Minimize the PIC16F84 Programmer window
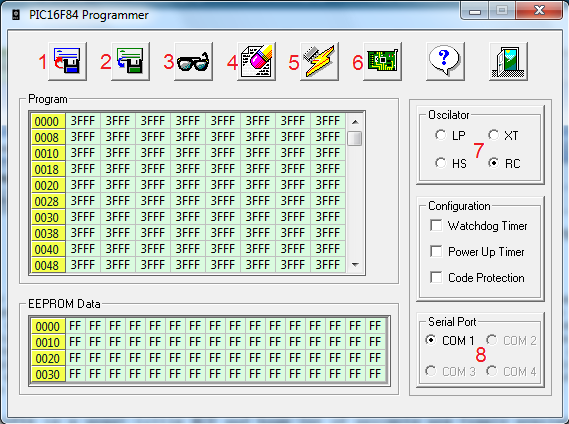 click(475, 11)
